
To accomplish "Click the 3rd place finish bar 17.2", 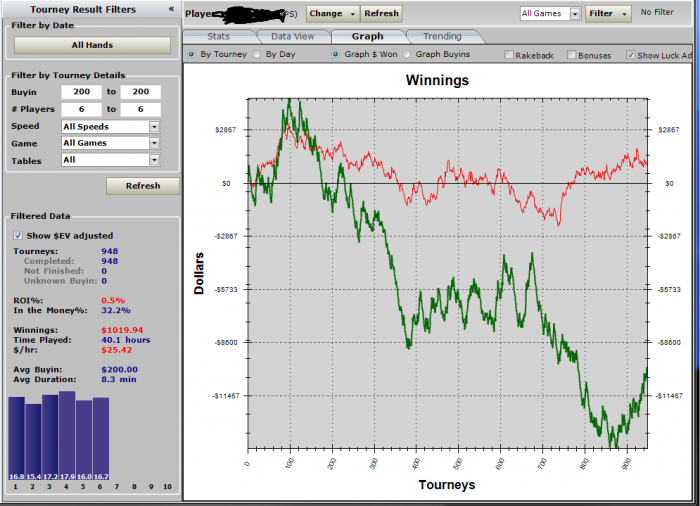I will click(x=50, y=438).
